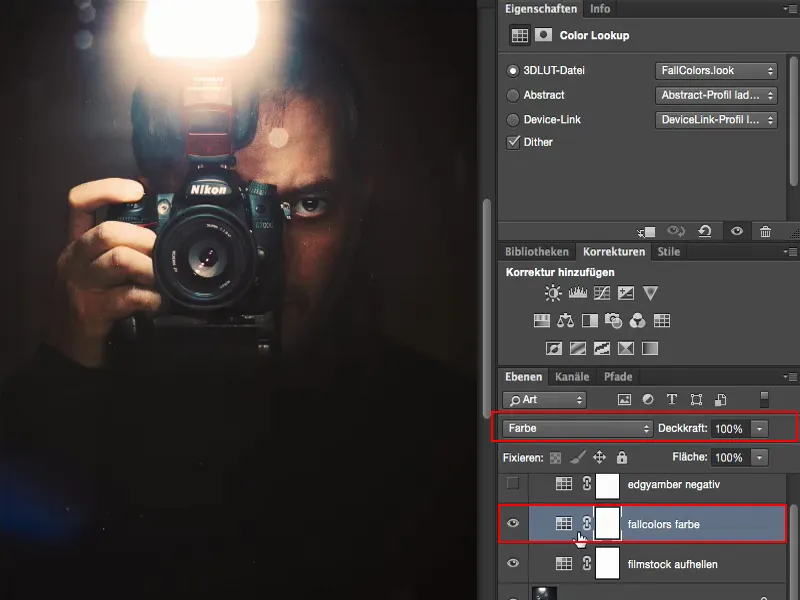
Task: Add Selective Color adjustment icon
Action: (x=626, y=348)
